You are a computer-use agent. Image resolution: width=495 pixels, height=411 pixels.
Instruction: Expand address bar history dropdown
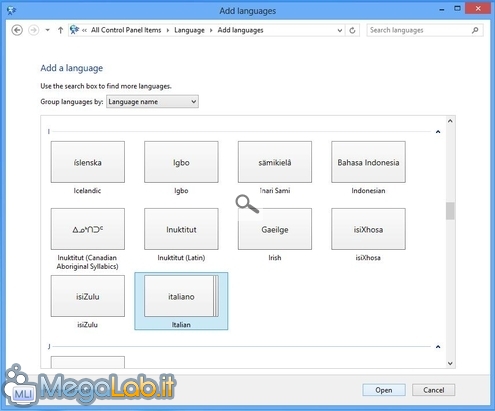tap(340, 30)
